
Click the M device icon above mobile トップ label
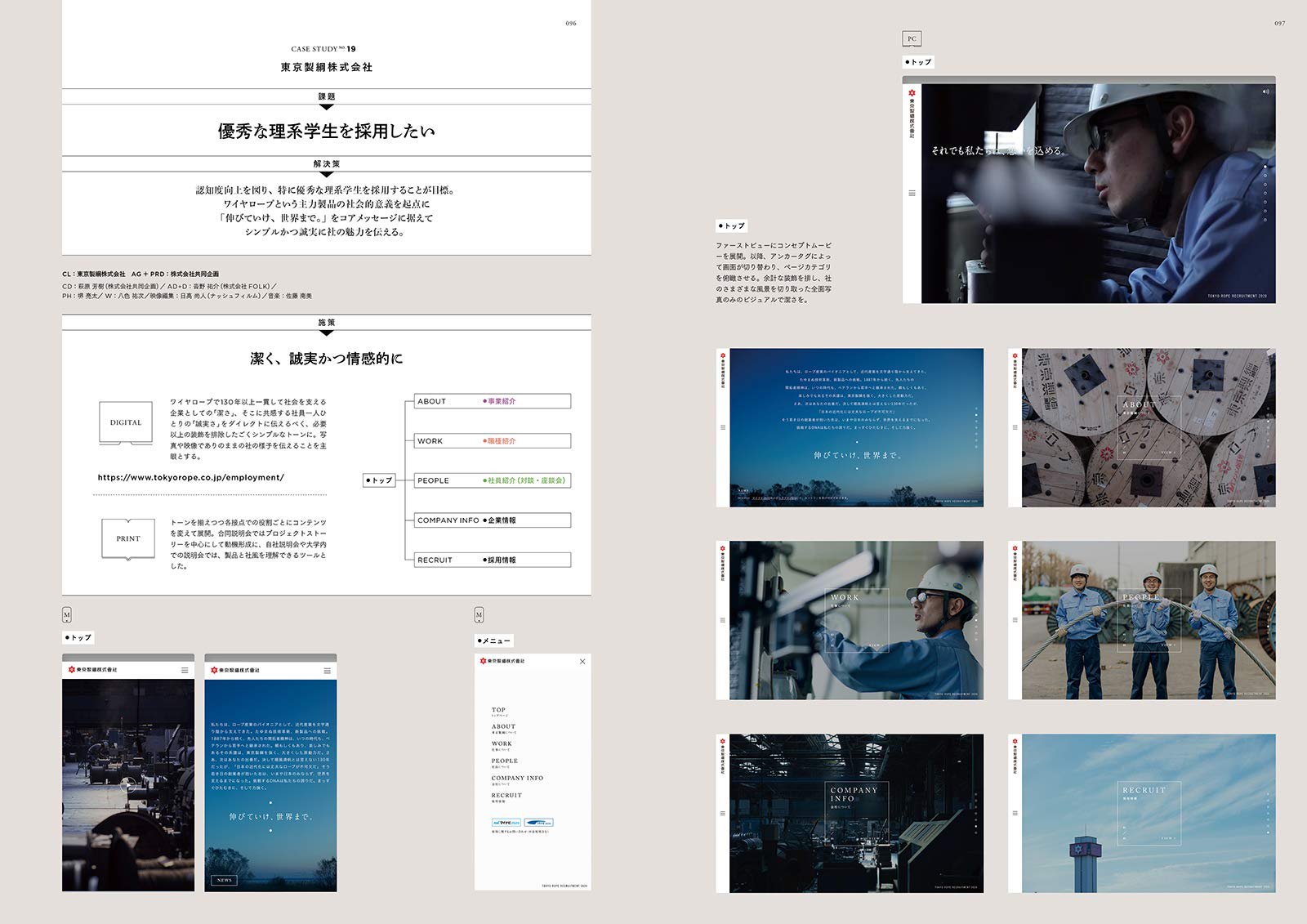67,615
